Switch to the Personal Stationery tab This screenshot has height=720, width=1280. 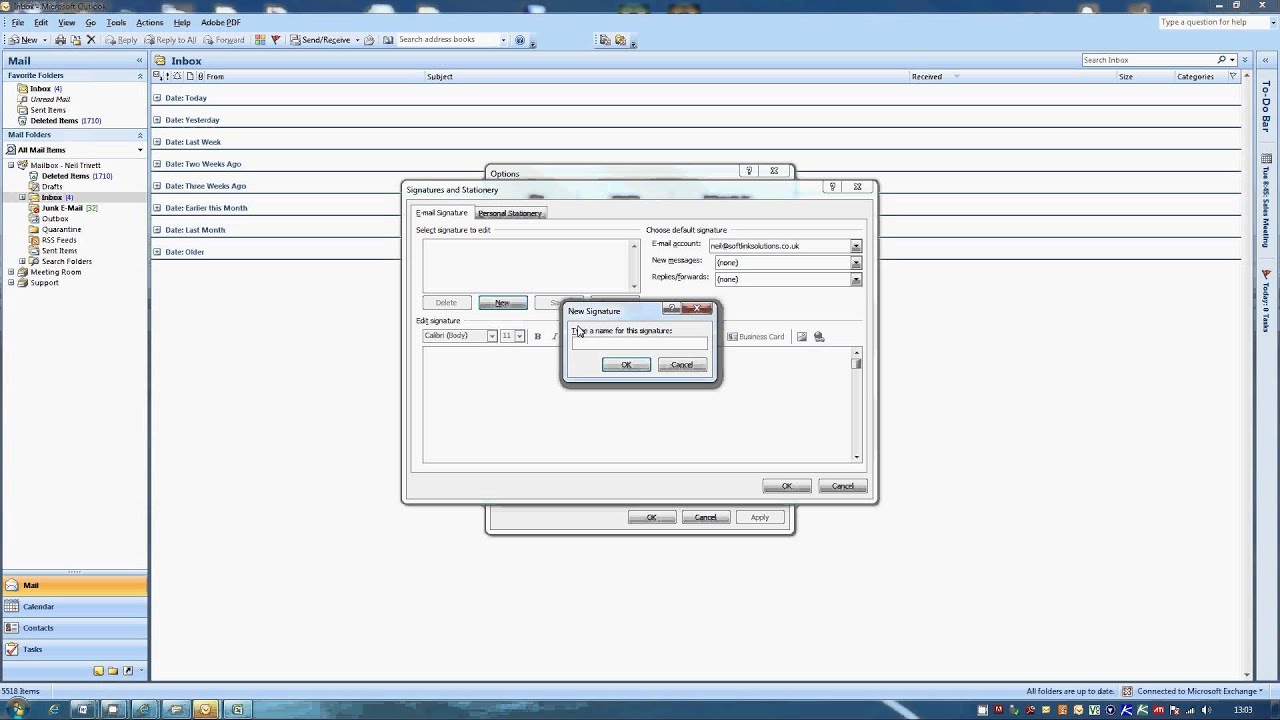[510, 213]
